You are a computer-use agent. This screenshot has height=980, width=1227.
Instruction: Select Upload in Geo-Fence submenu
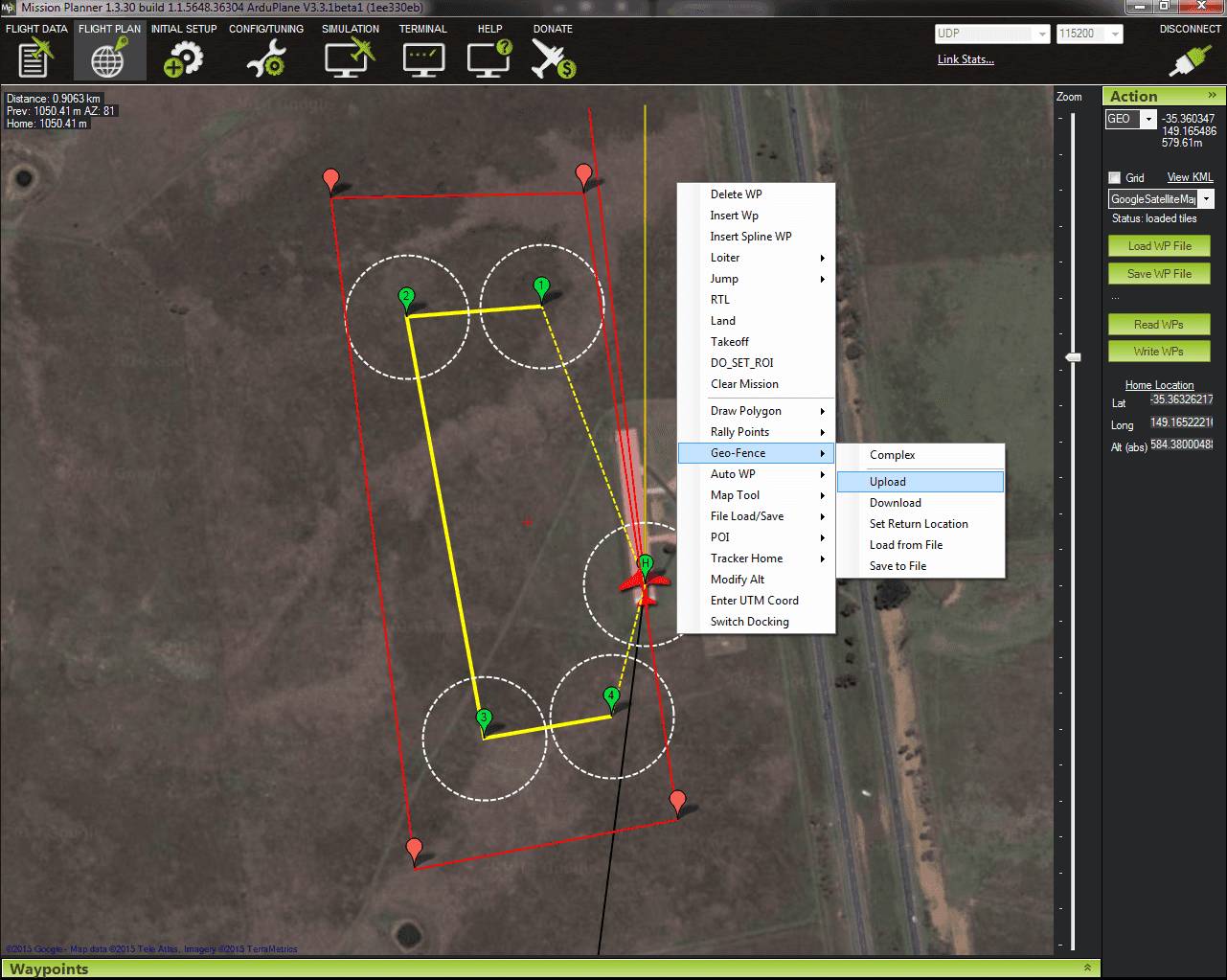coord(888,482)
